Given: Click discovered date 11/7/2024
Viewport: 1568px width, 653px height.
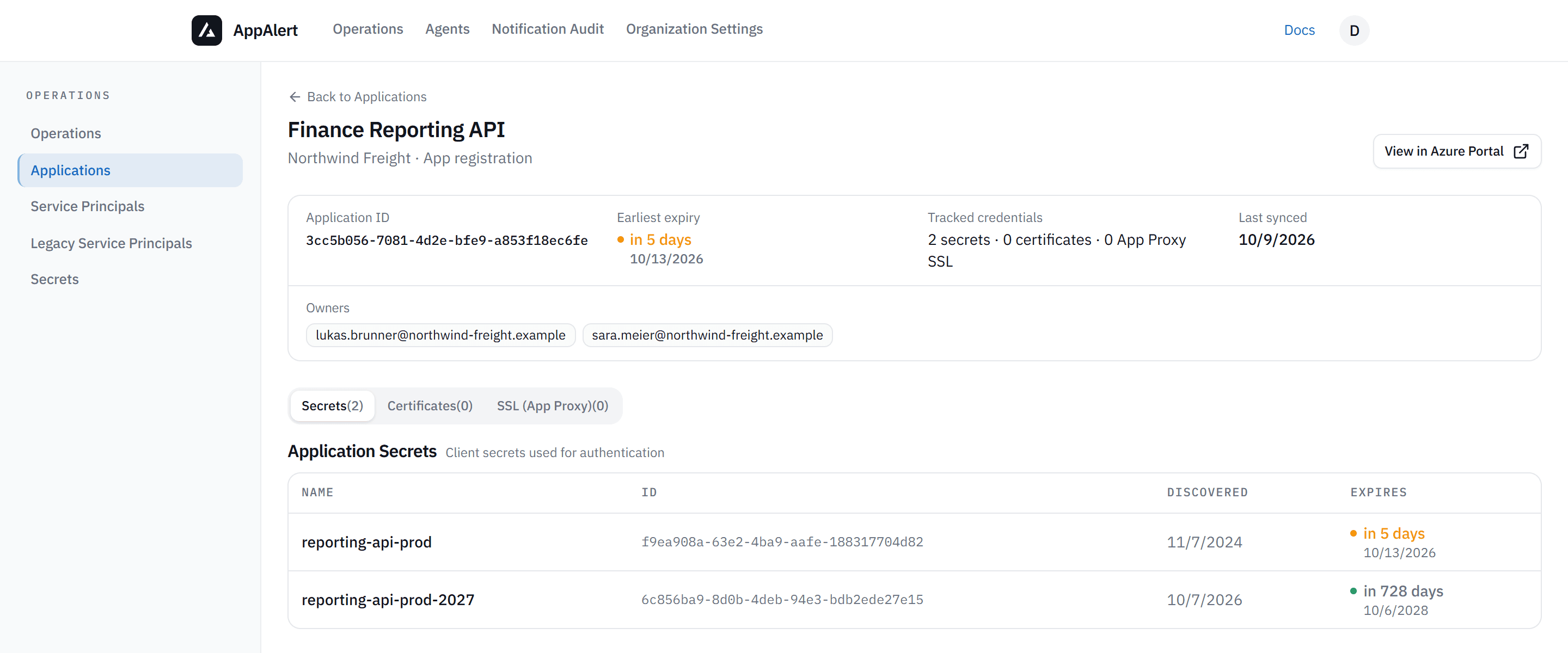Looking at the screenshot, I should pyautogui.click(x=1204, y=542).
